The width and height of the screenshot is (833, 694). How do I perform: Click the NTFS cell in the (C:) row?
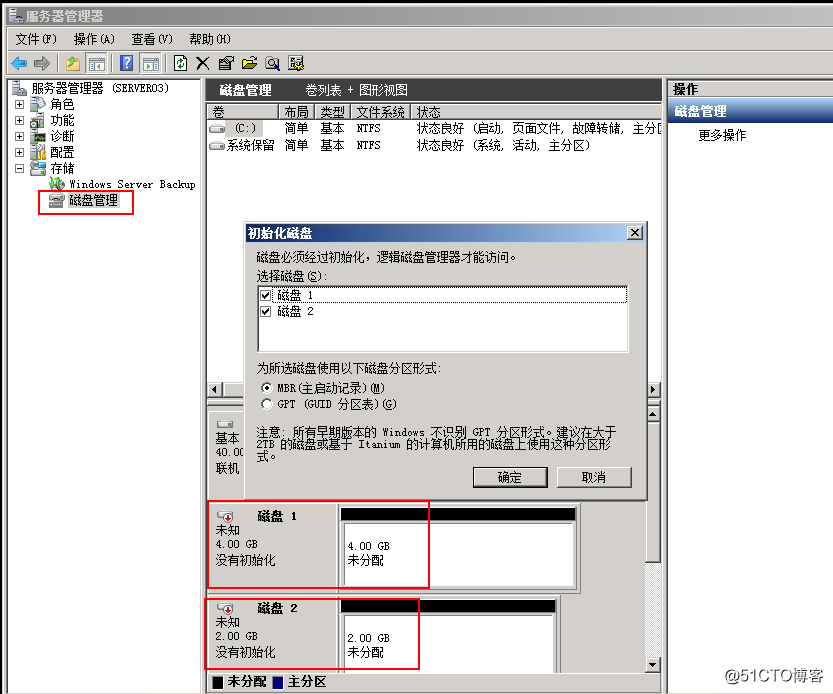[368, 129]
